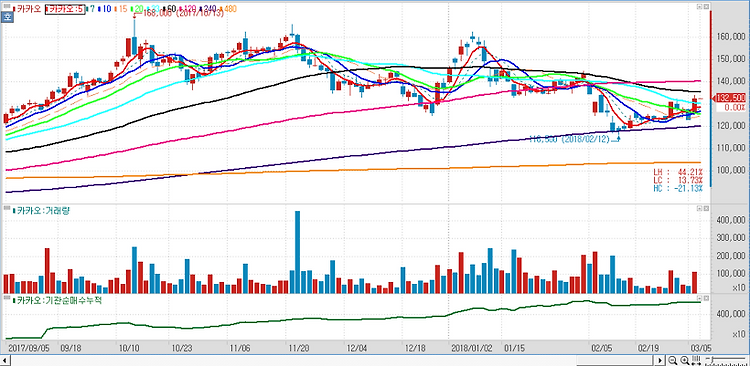Image resolution: width=750 pixels, height=366 pixels.
Task: Select the boxed 카카오:5 moving average legend
Action: click(x=65, y=9)
